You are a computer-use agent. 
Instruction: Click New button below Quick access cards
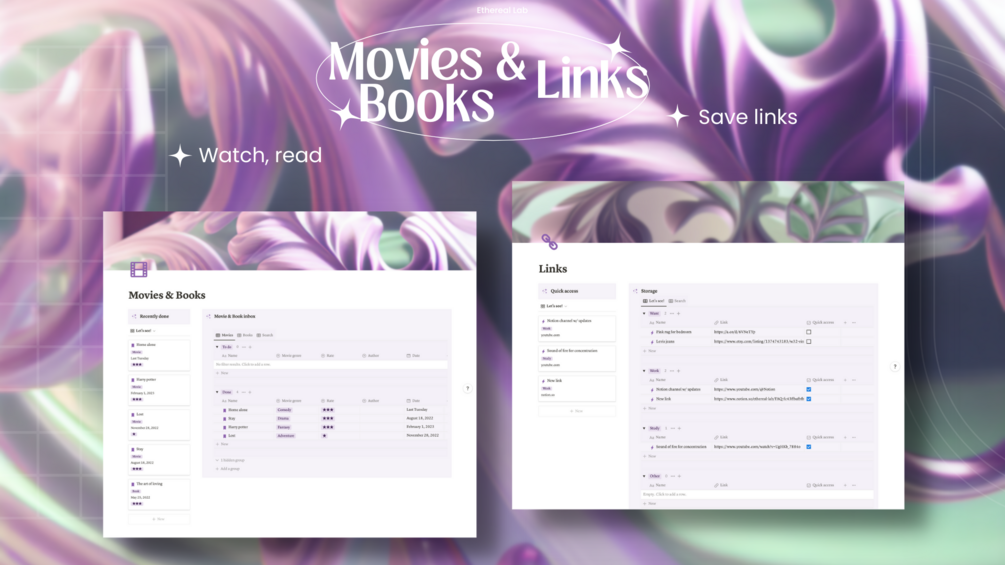tap(577, 411)
